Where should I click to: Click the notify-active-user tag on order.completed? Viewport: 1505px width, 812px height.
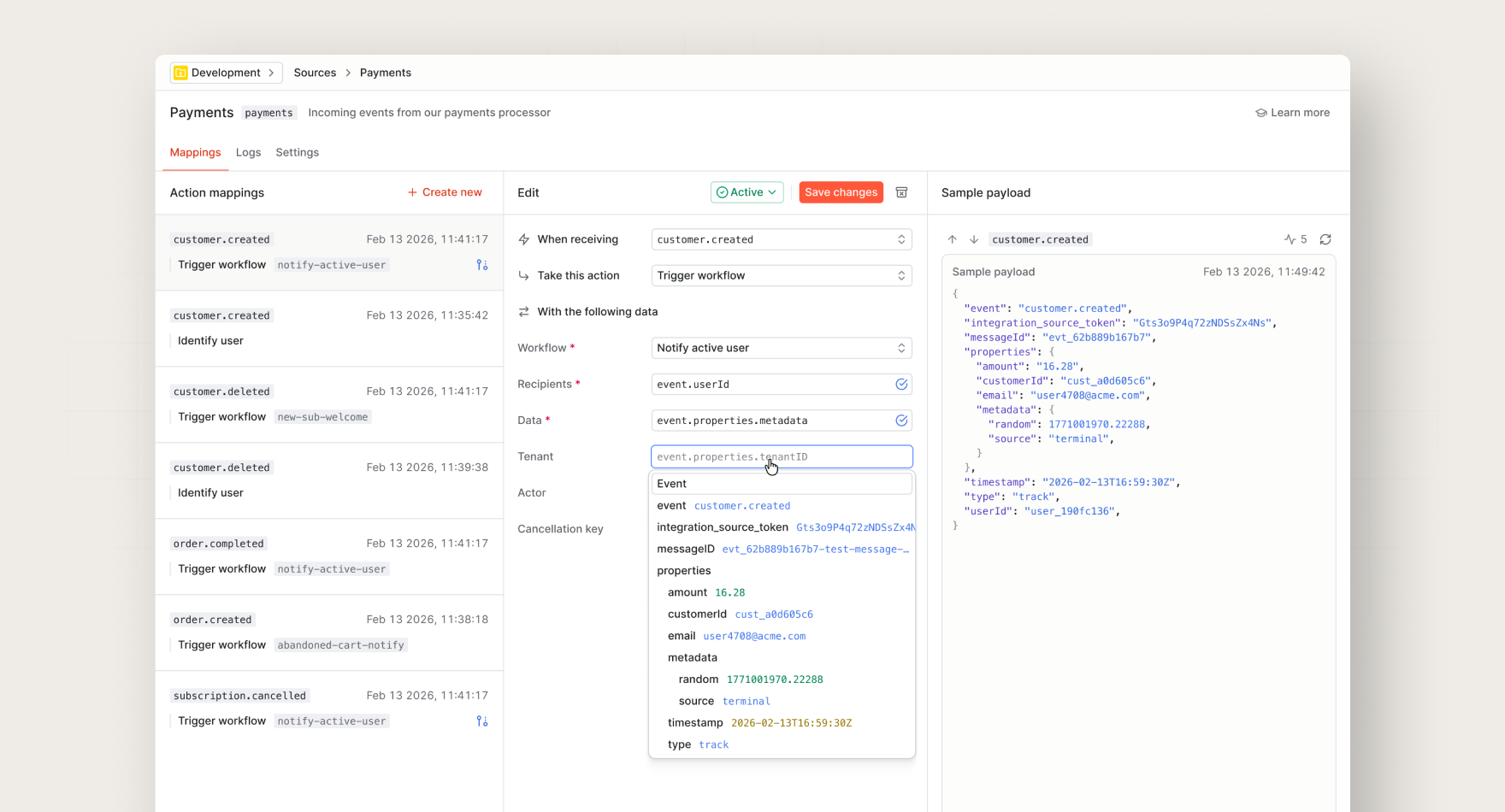click(332, 569)
